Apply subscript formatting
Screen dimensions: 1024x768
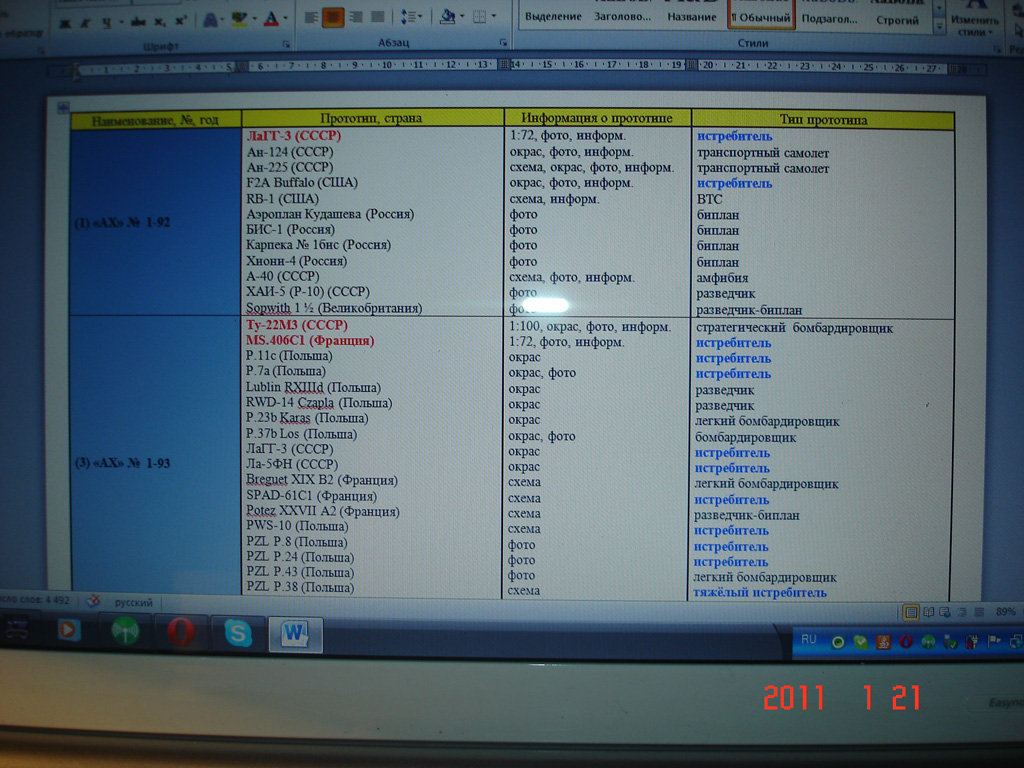(161, 21)
